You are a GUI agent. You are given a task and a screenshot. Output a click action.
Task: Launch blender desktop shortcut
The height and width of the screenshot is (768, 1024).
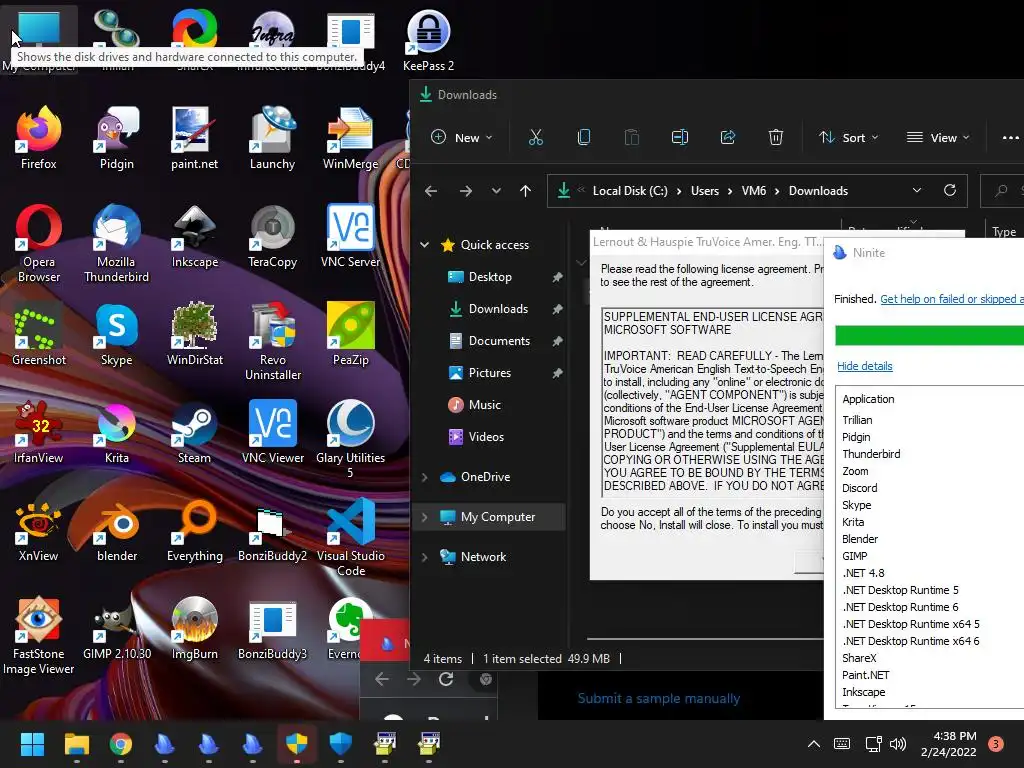point(117,530)
